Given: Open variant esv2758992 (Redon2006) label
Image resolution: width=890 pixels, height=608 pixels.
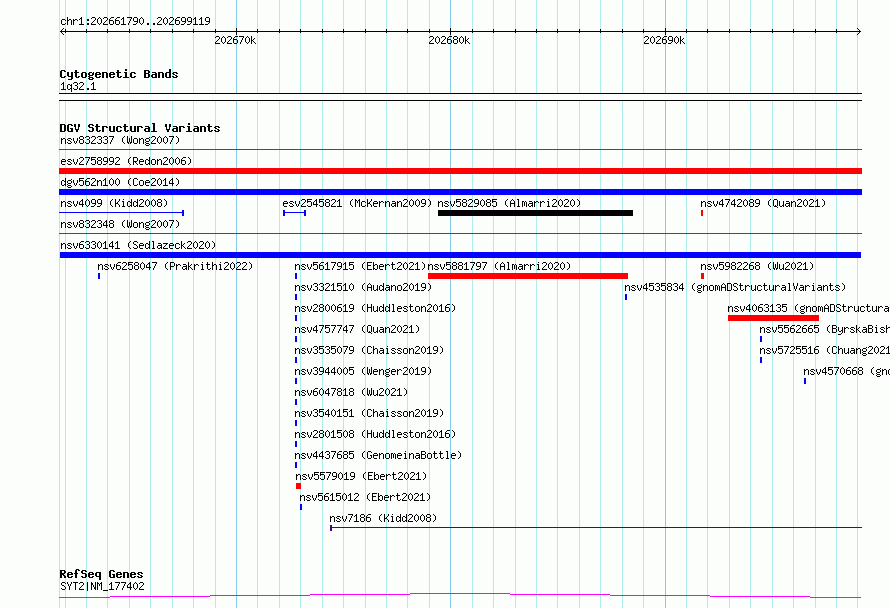Looking at the screenshot, I should click(126, 161).
